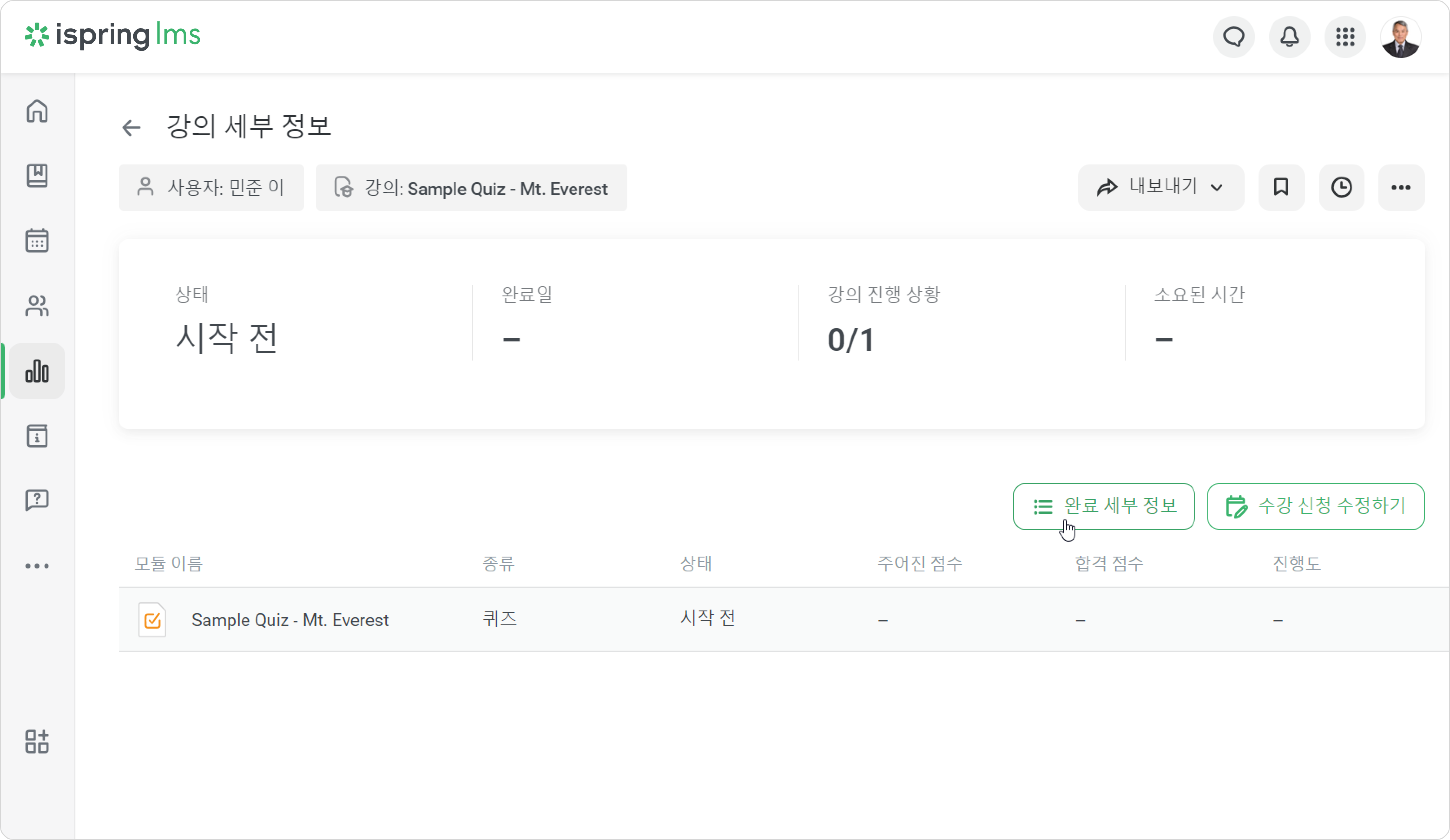Open the clock history button
The width and height of the screenshot is (1450, 840).
click(x=1342, y=187)
